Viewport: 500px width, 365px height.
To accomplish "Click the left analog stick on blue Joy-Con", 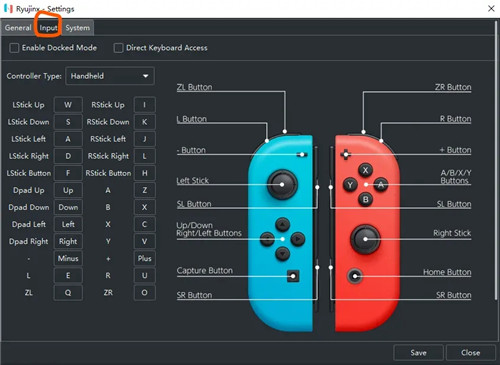I will (x=282, y=184).
